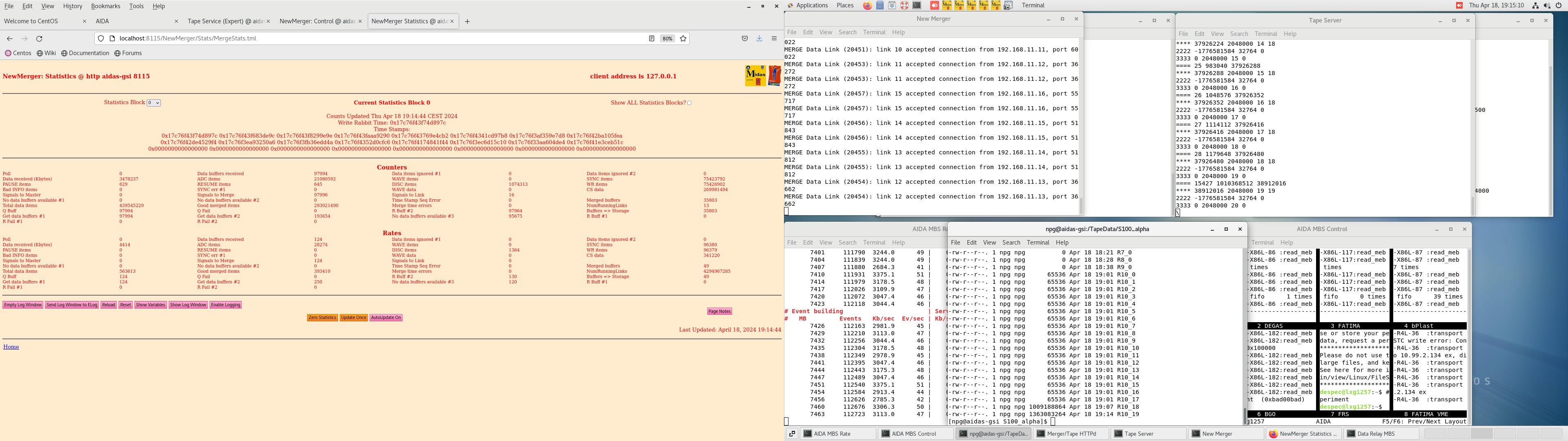Expand the Statistics Block dropdown

[154, 103]
